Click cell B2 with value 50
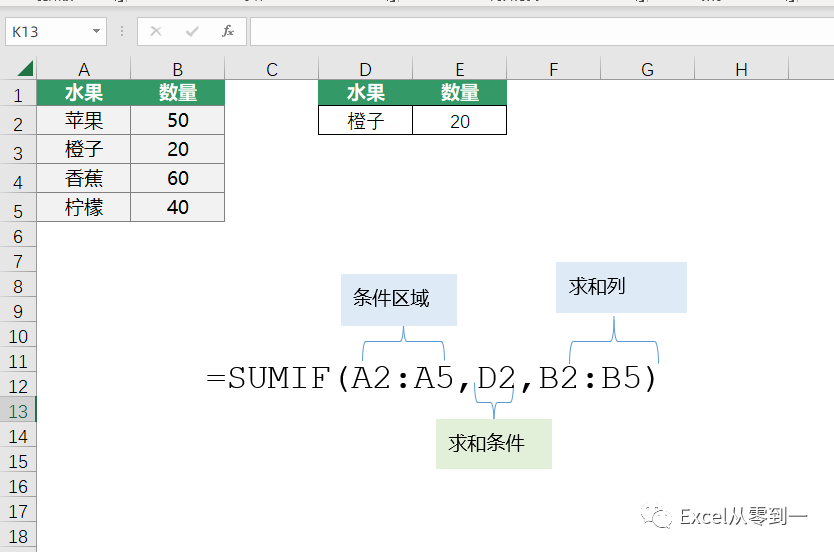This screenshot has height=552, width=834. 178,120
